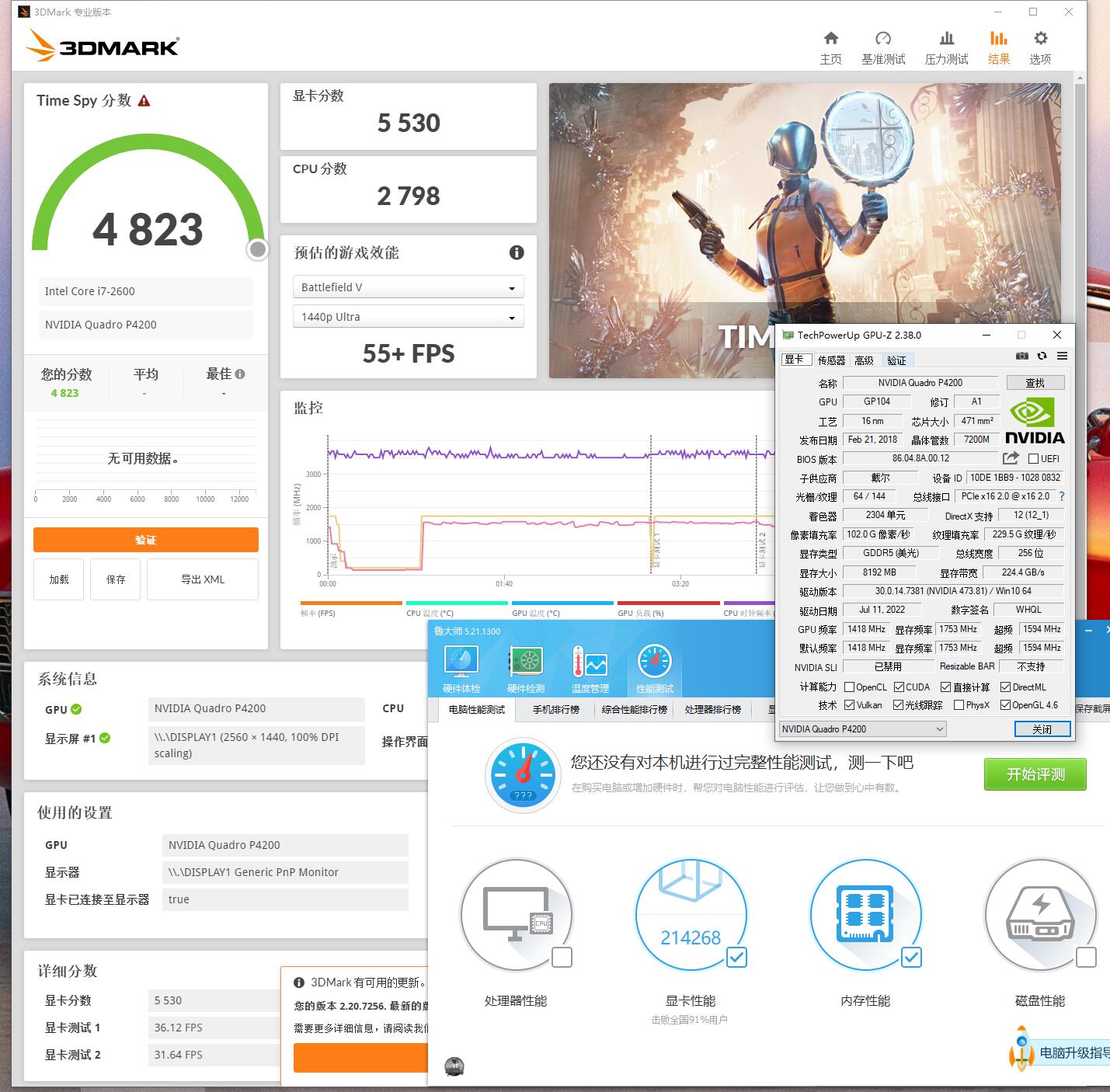Click the 关闭 button in GPU-Z
The height and width of the screenshot is (1092, 1110).
point(1042,729)
